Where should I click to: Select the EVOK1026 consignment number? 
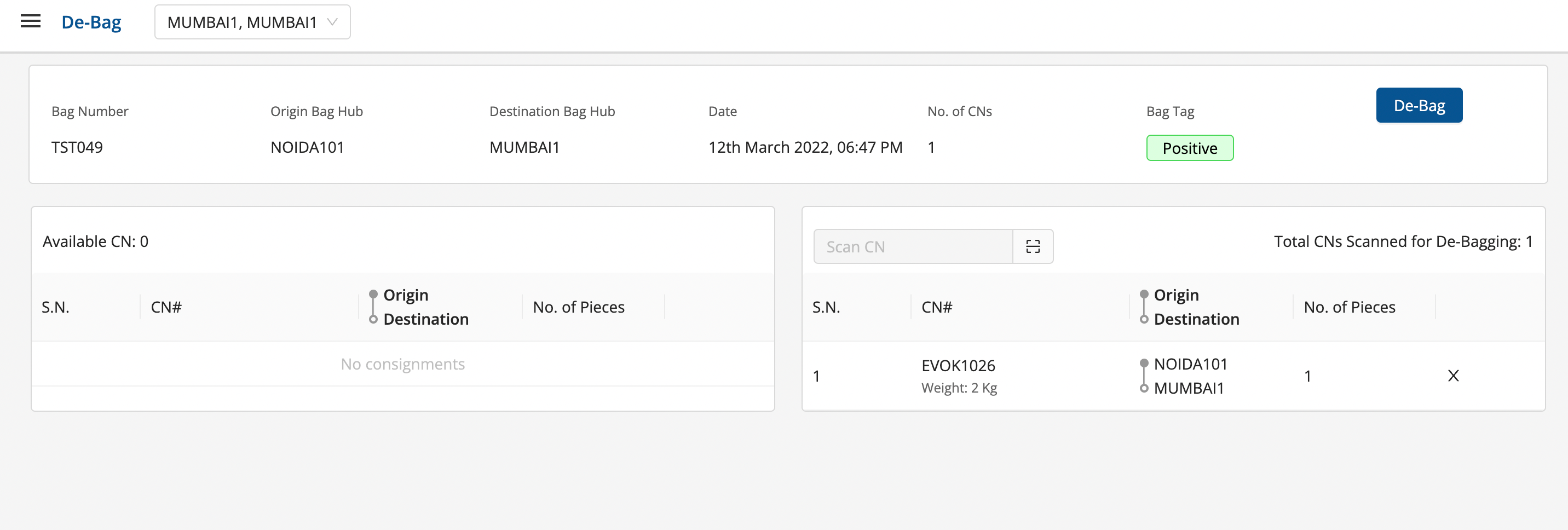(x=958, y=366)
